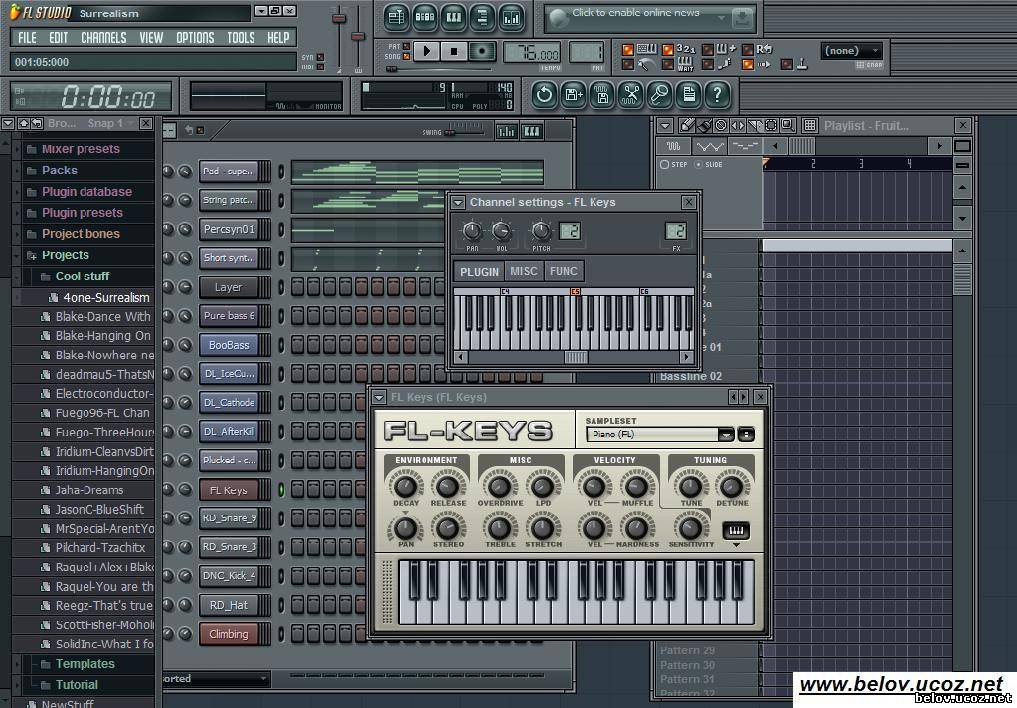1017x708 pixels.
Task: Open the project info document button
Action: click(x=688, y=95)
